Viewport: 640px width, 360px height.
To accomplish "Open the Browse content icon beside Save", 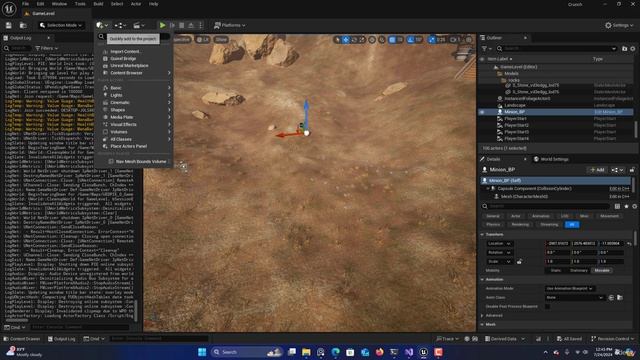I will pyautogui.click(x=23, y=25).
